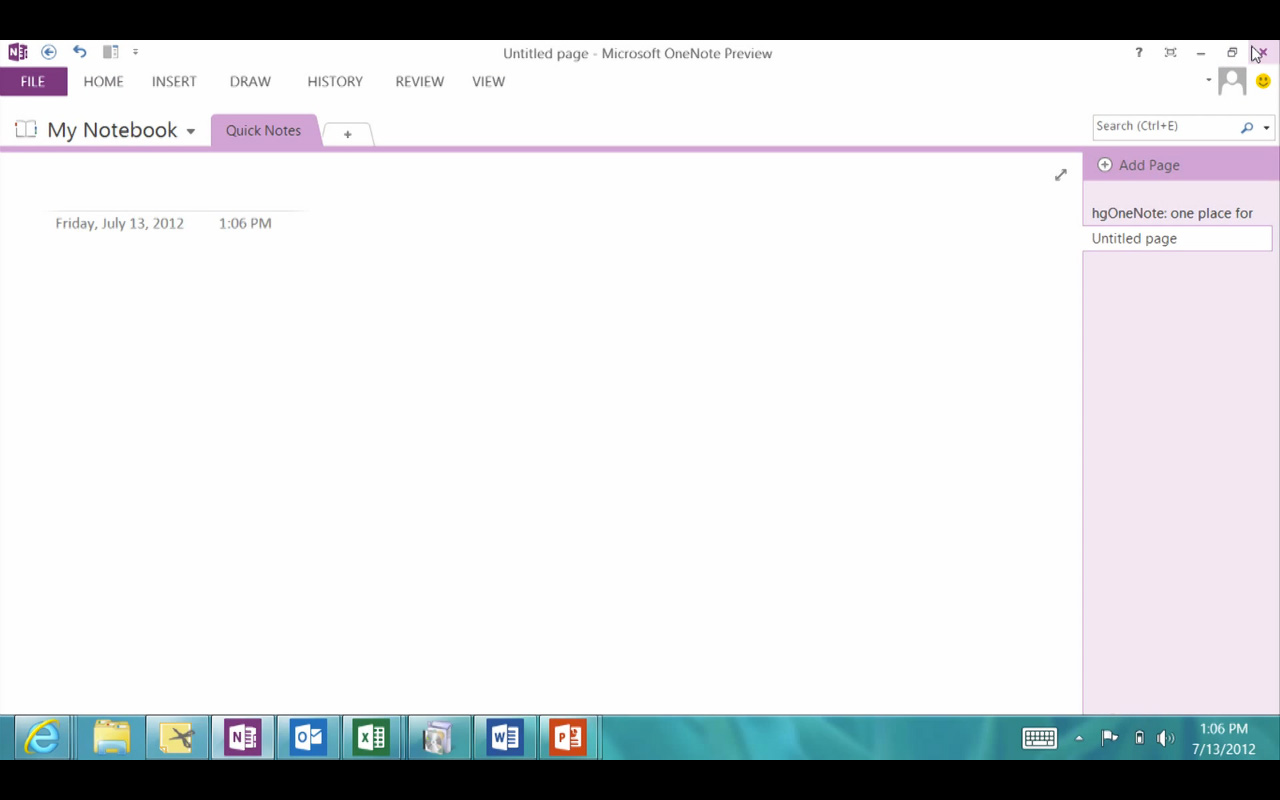
Task: Click the Dock to Desktop icon
Action: click(x=111, y=52)
